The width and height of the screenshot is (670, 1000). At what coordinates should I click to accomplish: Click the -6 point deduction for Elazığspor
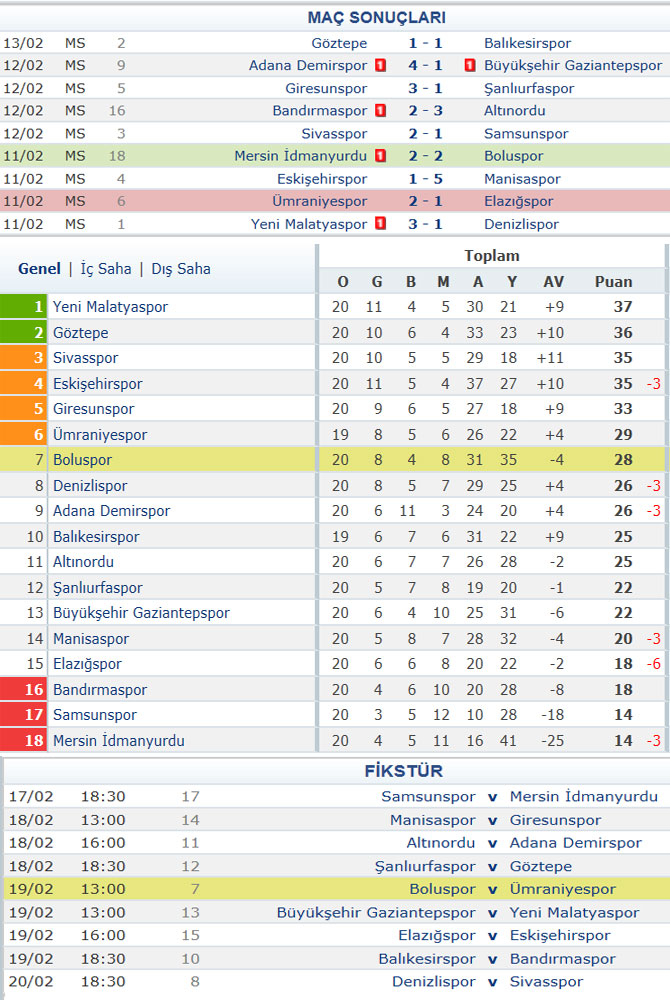653,664
